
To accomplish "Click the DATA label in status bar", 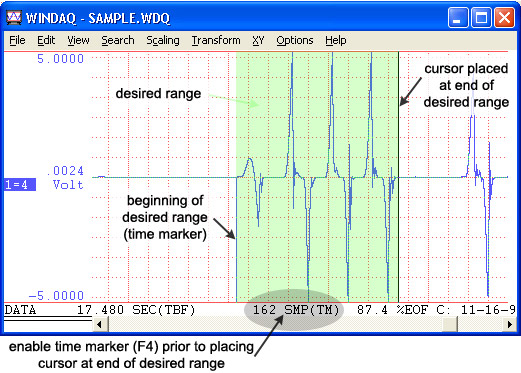I will [x=20, y=310].
